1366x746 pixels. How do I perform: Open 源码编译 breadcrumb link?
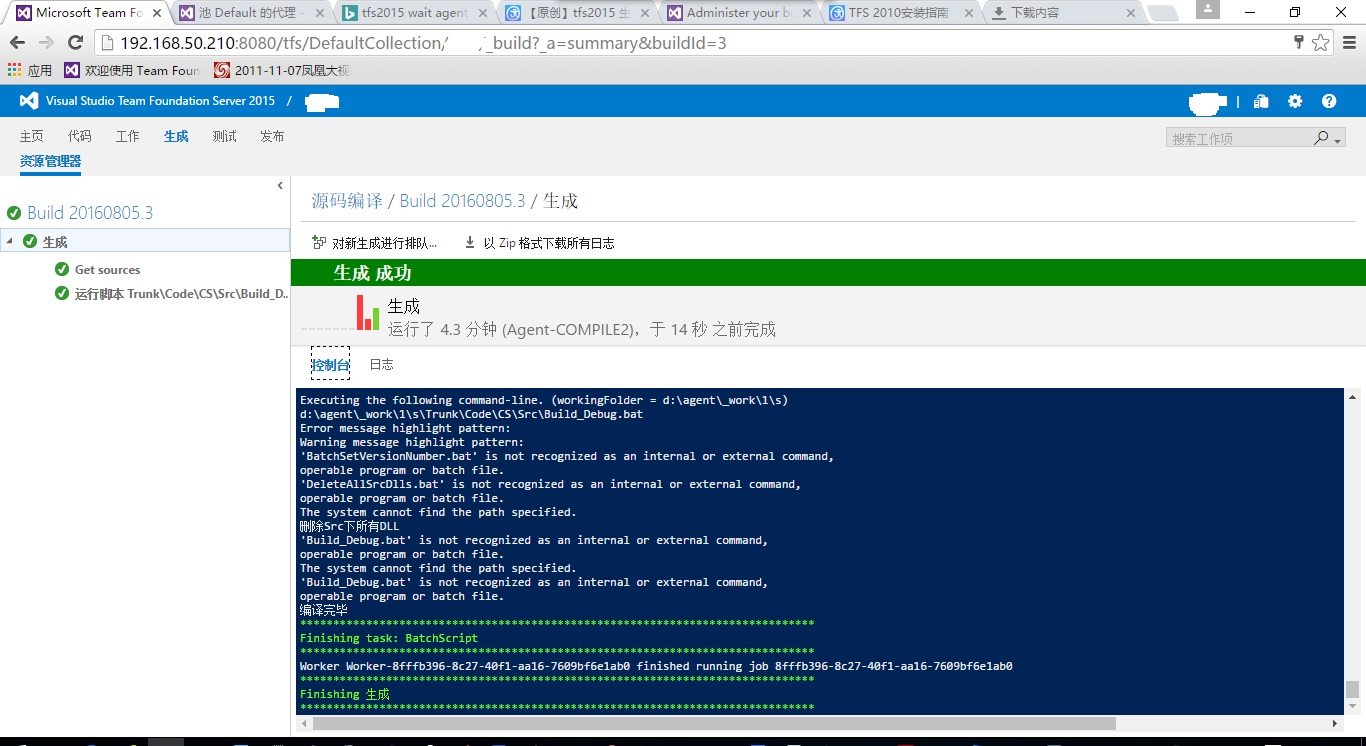(x=347, y=201)
